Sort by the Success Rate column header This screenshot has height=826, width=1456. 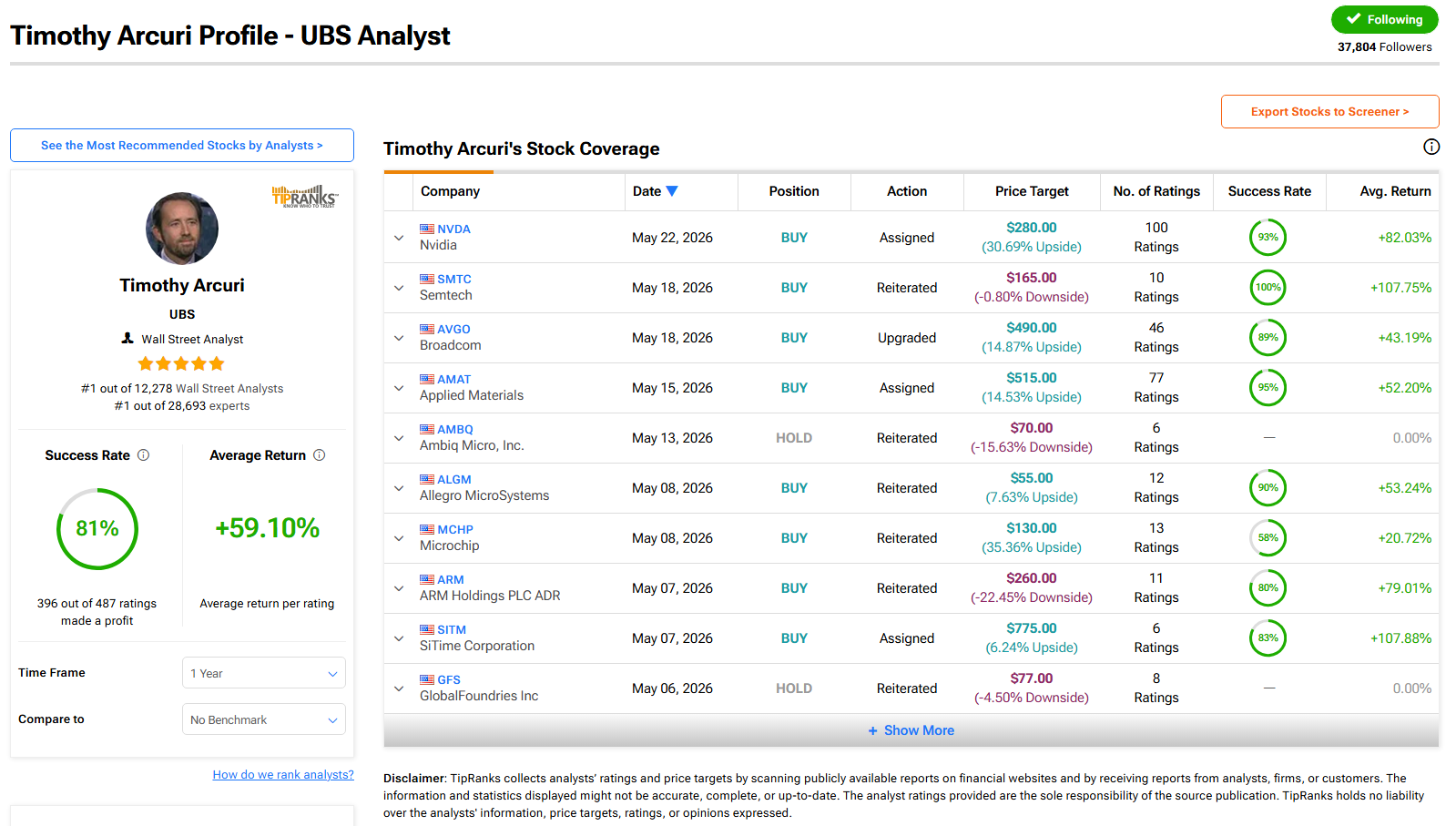(1269, 191)
